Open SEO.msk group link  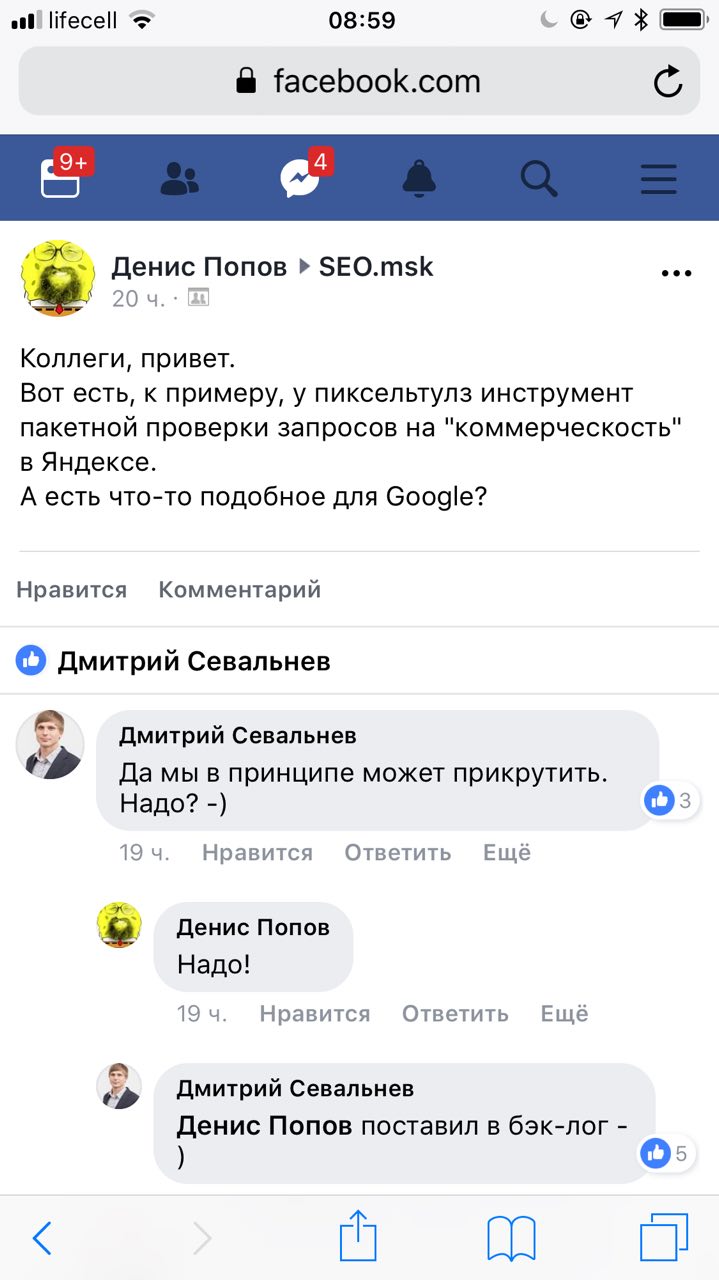tap(376, 267)
